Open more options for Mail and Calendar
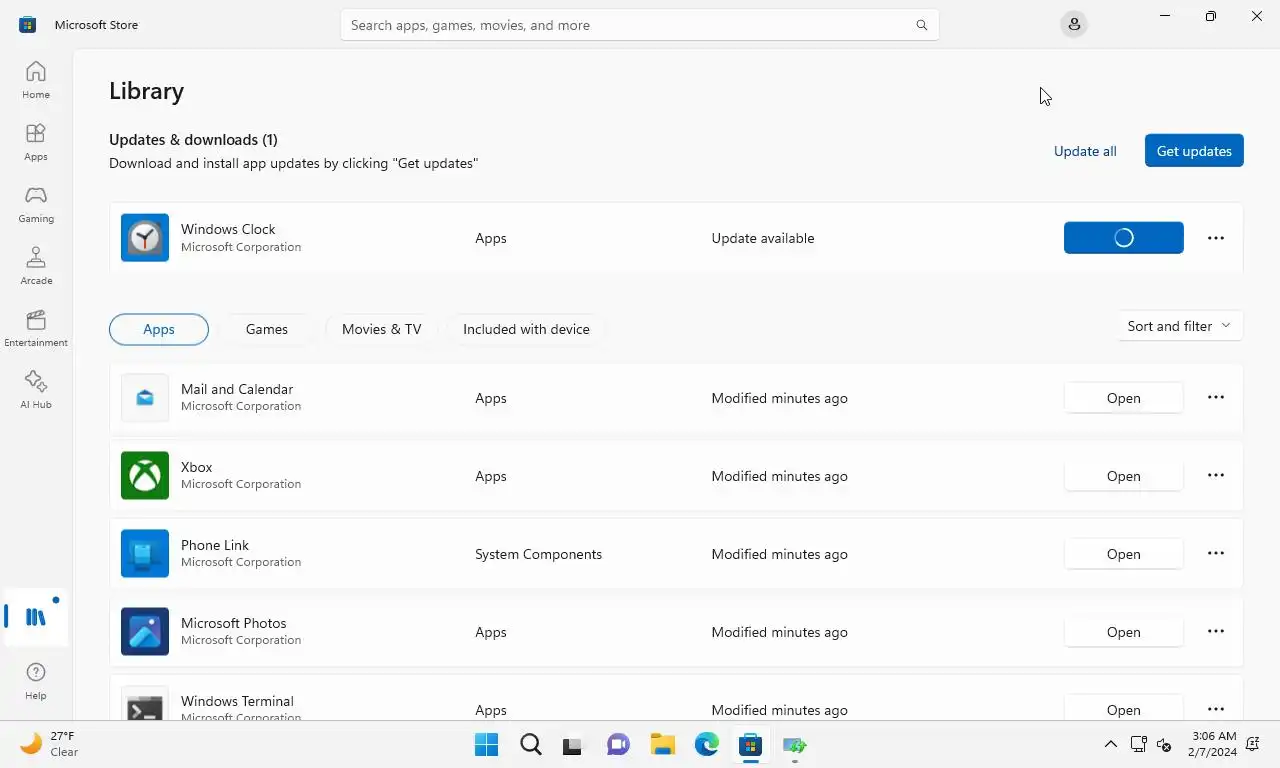The image size is (1280, 768). (1216, 398)
